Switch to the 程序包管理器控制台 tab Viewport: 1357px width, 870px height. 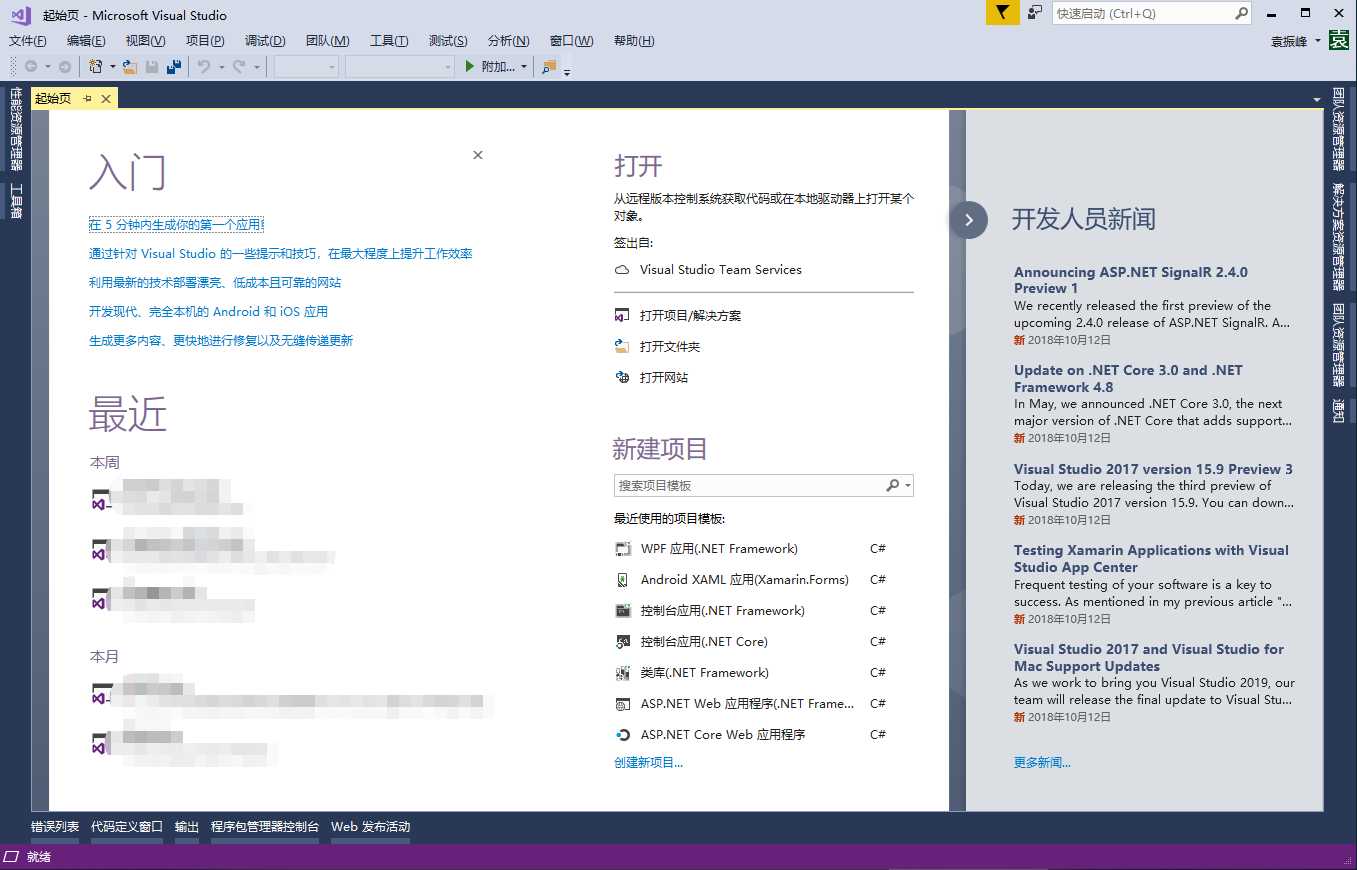click(x=265, y=827)
